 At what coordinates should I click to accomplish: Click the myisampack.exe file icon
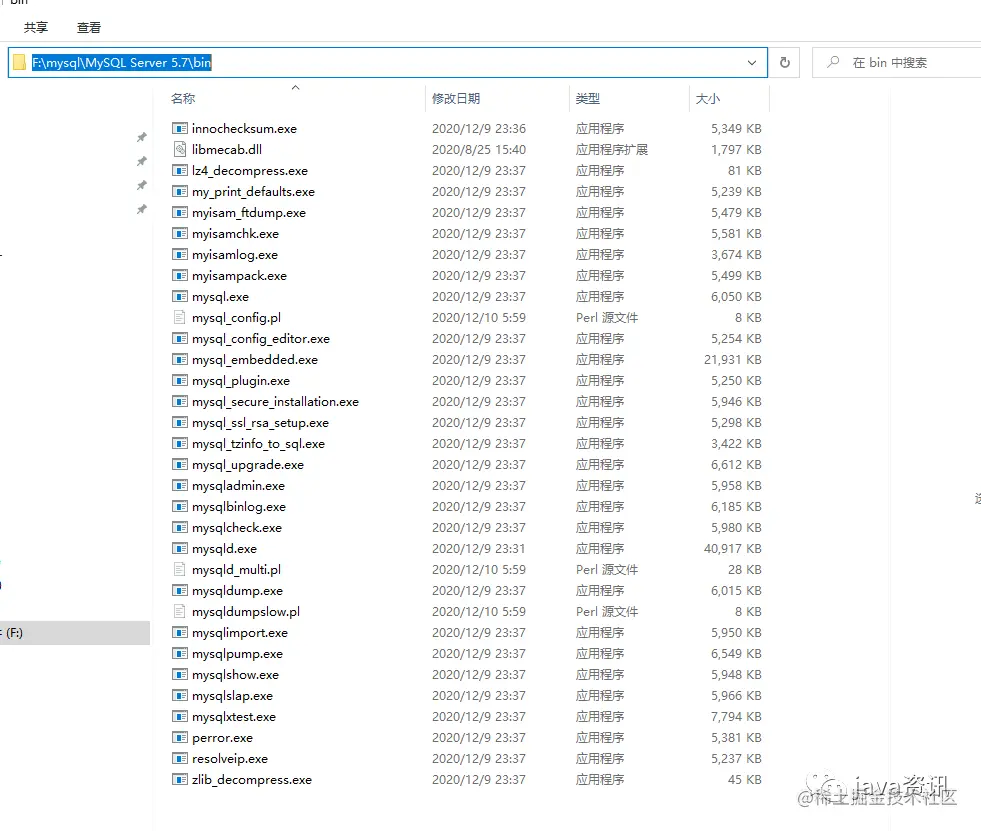180,275
